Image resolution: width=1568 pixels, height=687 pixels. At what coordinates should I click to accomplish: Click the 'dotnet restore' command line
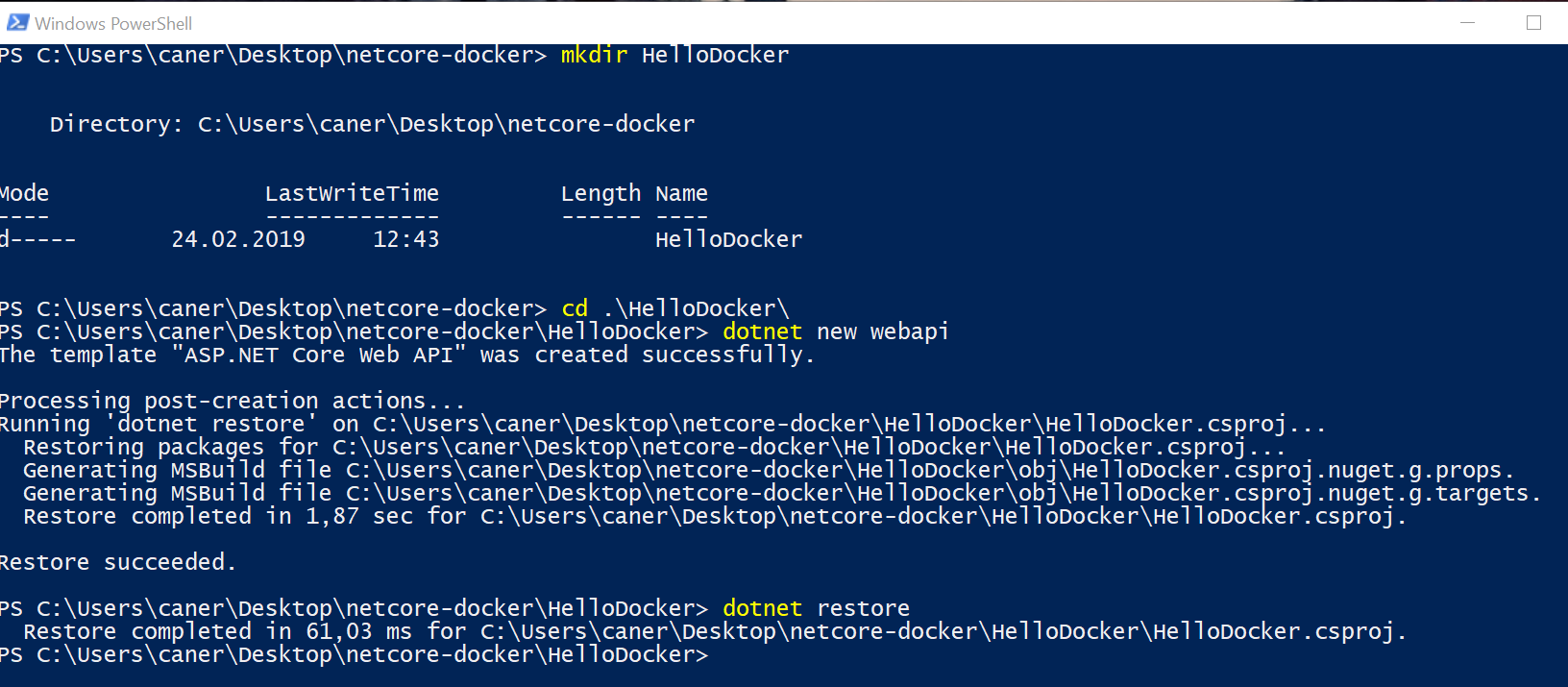tap(816, 608)
